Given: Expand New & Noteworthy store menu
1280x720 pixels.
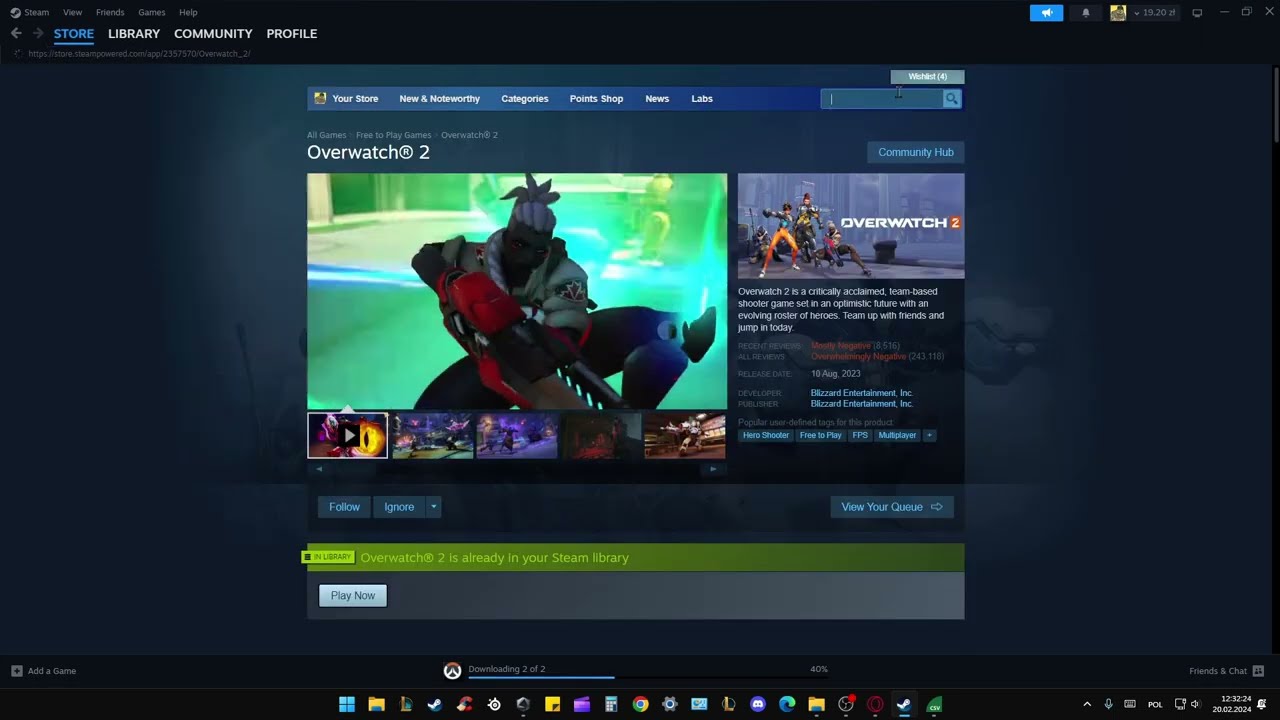Looking at the screenshot, I should click(x=439, y=98).
